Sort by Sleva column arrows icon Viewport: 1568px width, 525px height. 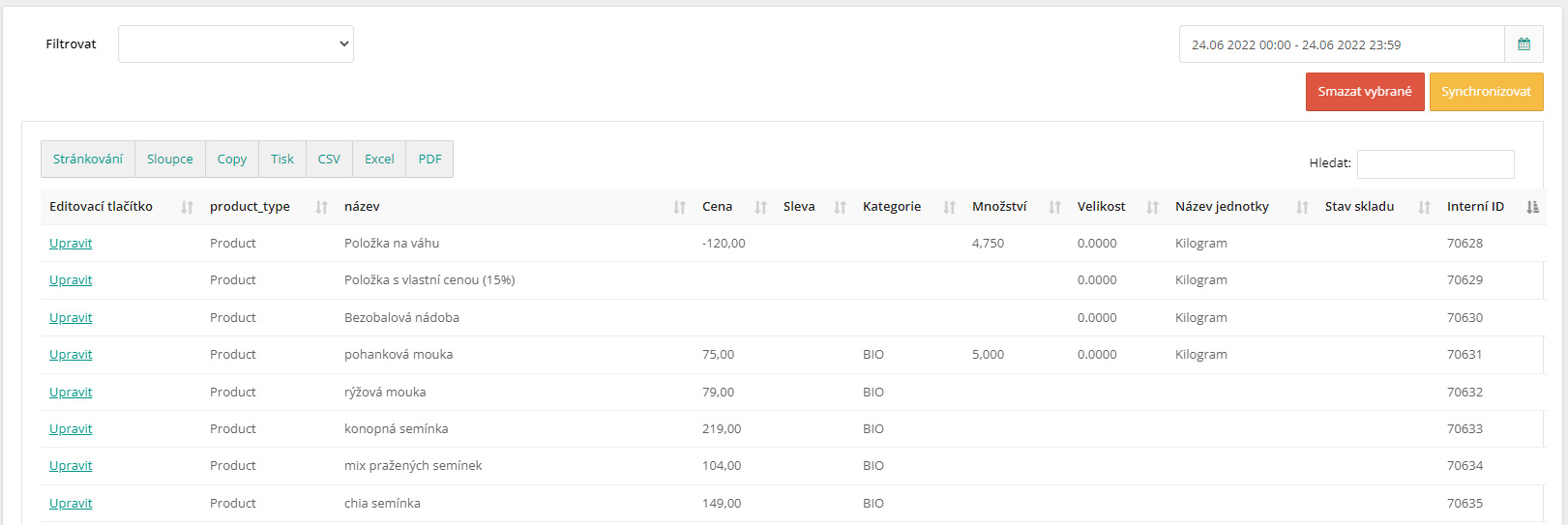(x=841, y=207)
